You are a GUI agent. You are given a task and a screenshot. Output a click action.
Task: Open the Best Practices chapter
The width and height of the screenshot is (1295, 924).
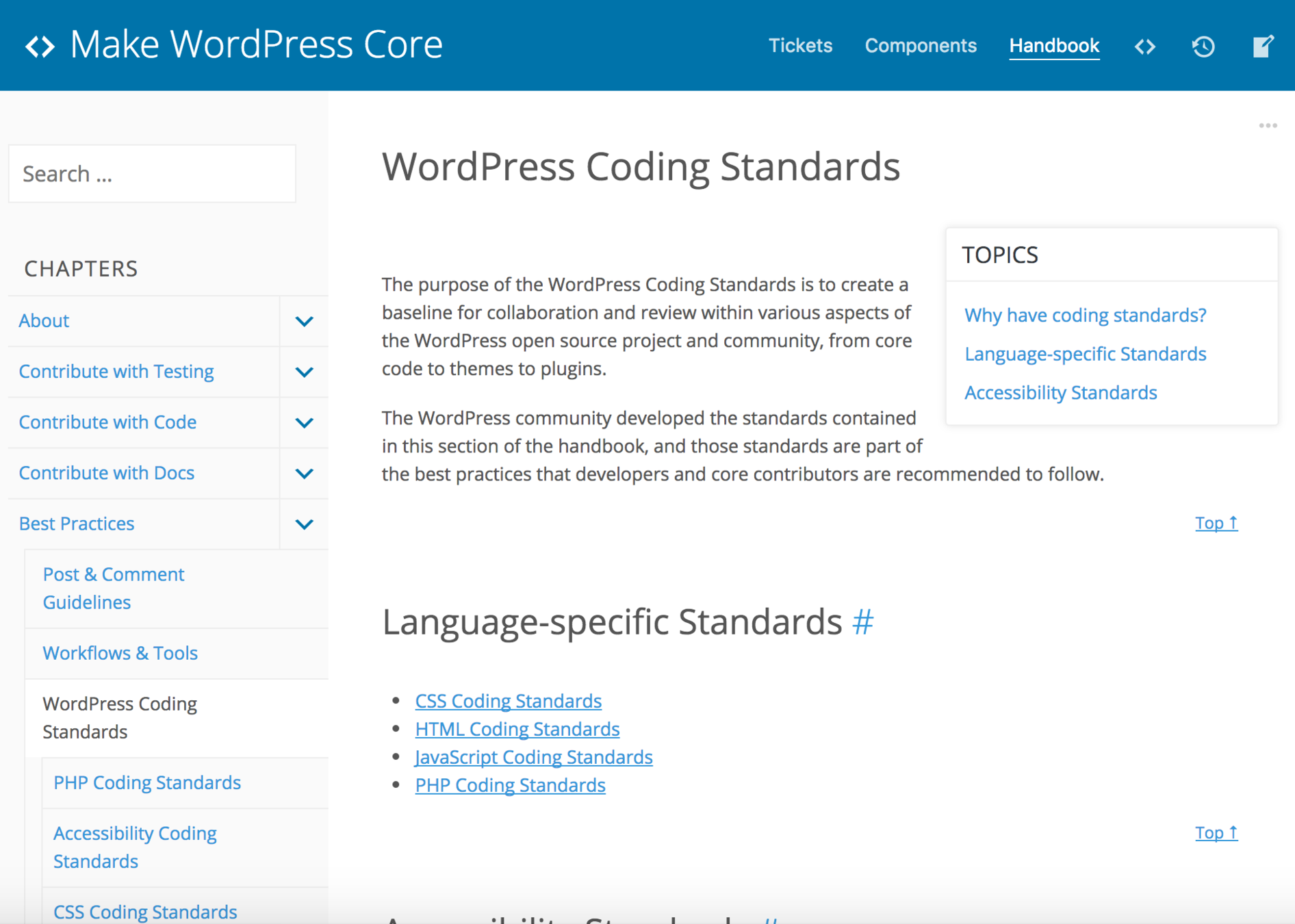tap(77, 524)
